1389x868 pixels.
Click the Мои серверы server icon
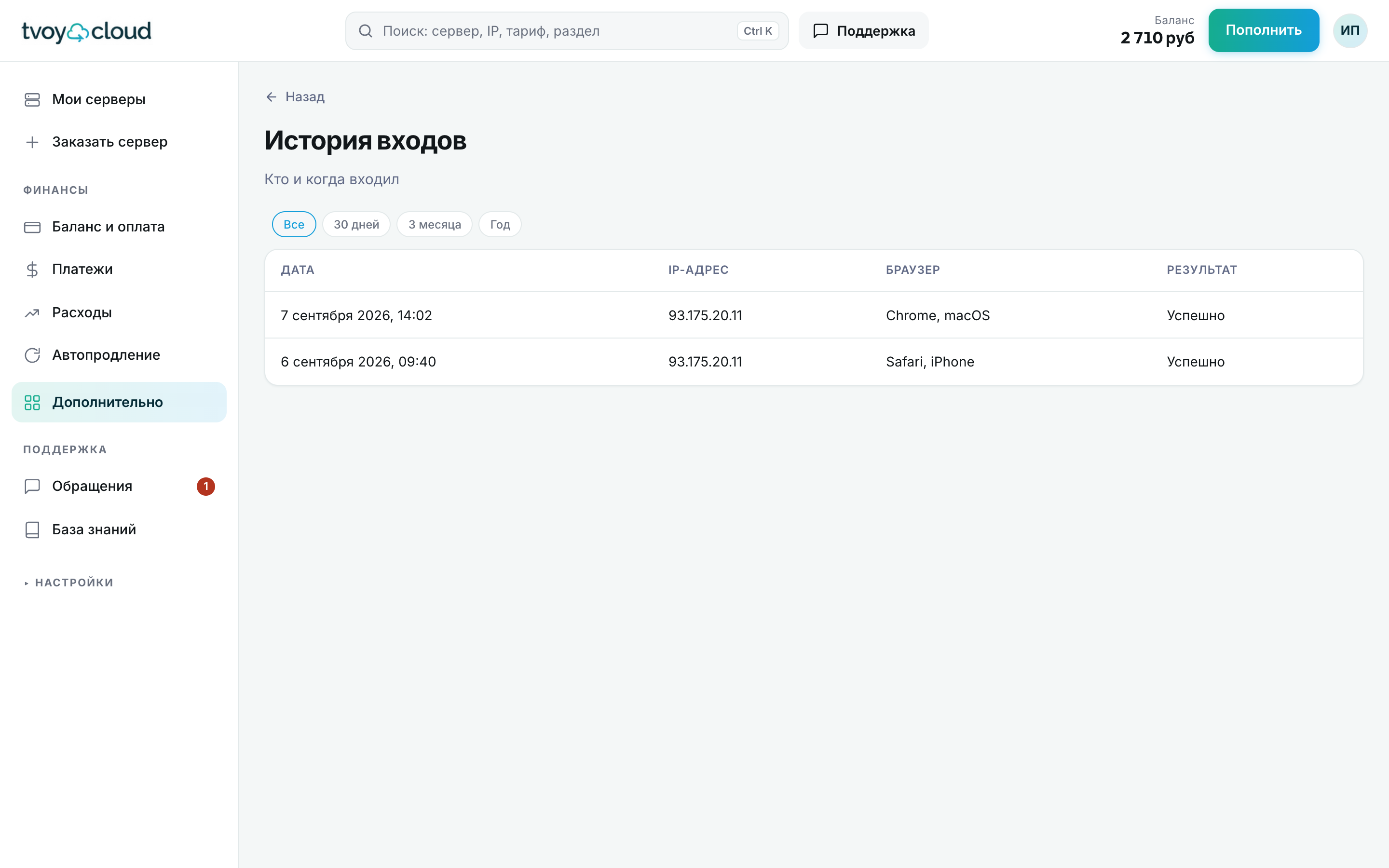(32, 100)
